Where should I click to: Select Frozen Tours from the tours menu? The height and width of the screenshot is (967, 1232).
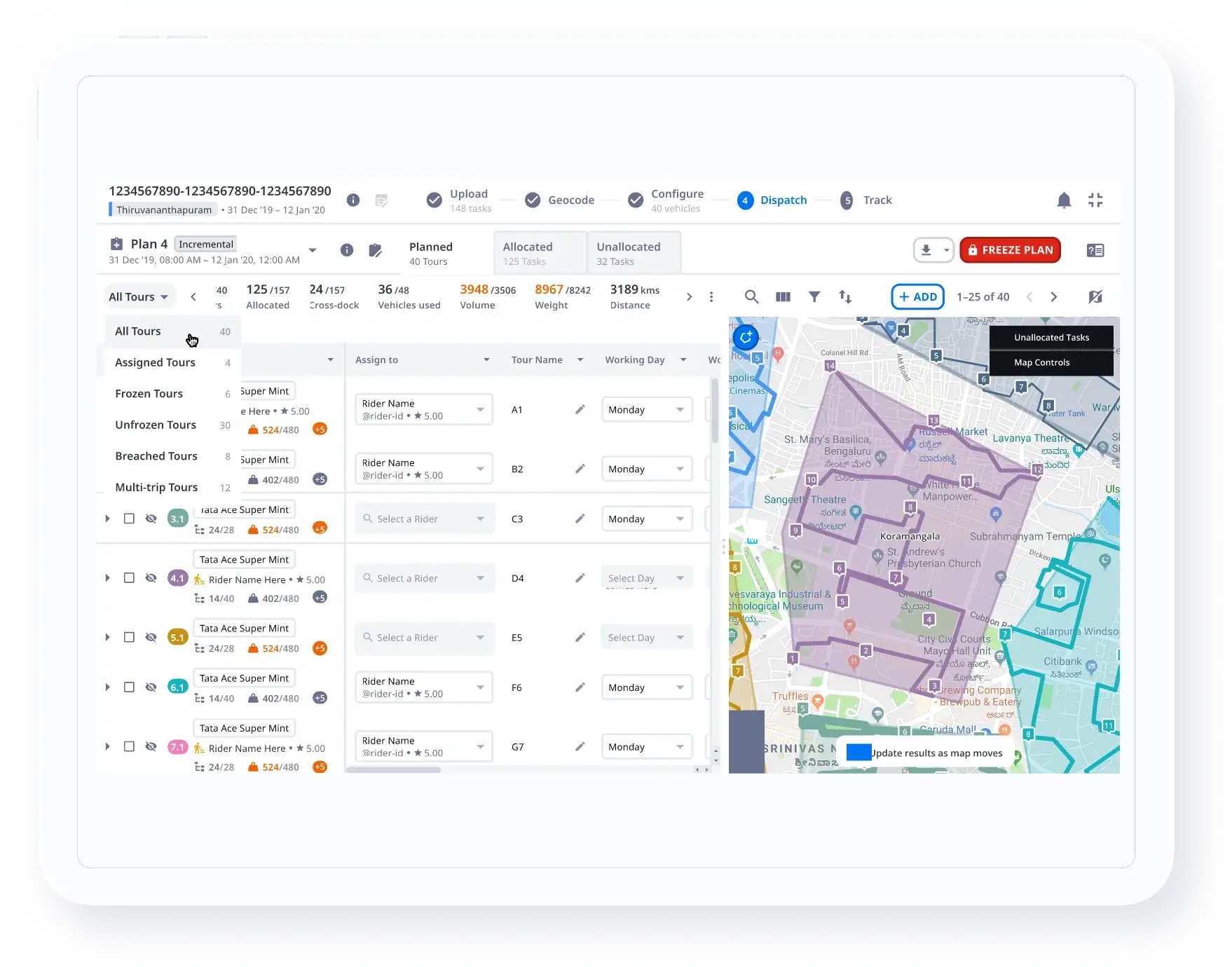coord(149,393)
